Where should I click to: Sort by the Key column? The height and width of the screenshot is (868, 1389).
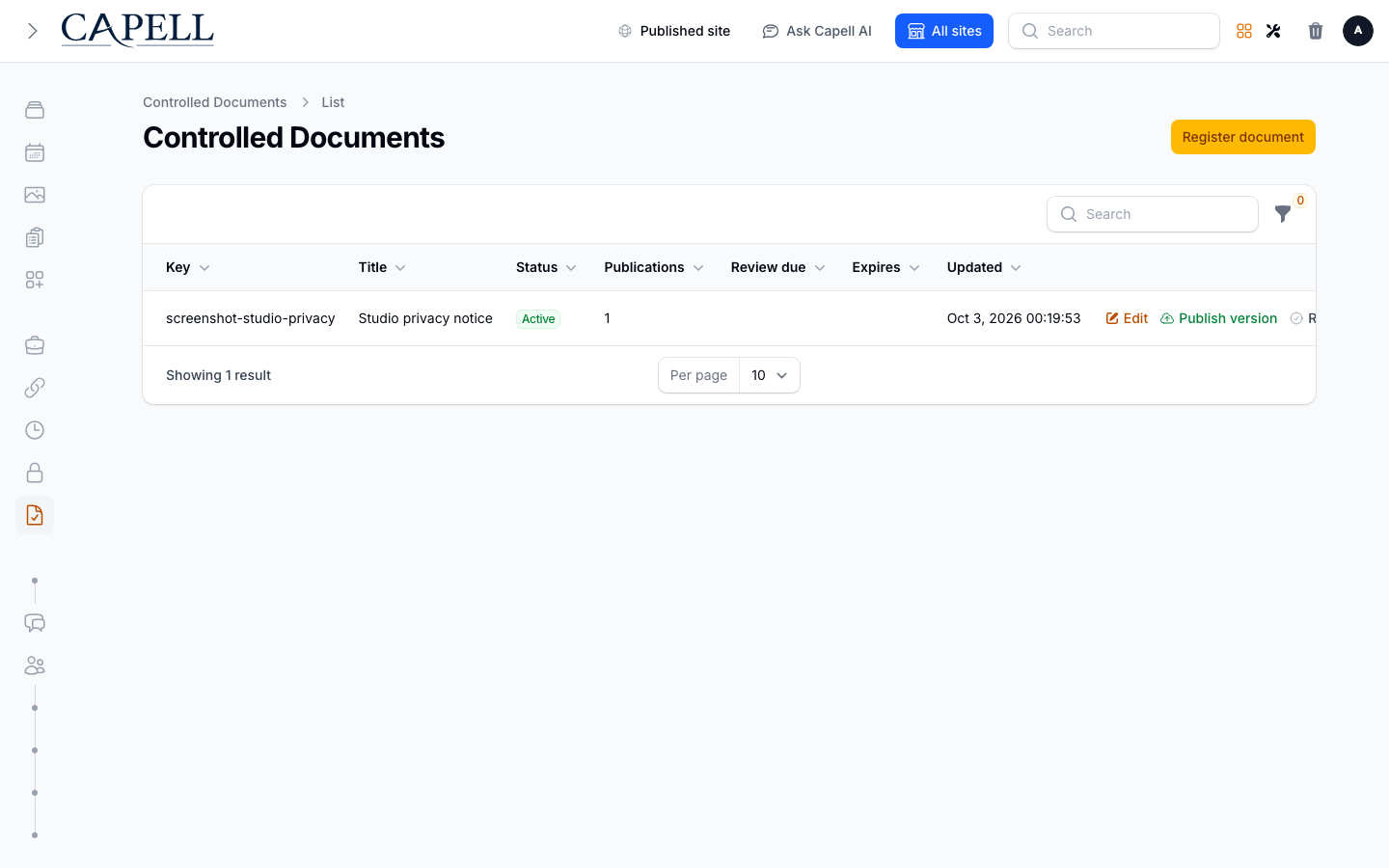coord(188,267)
